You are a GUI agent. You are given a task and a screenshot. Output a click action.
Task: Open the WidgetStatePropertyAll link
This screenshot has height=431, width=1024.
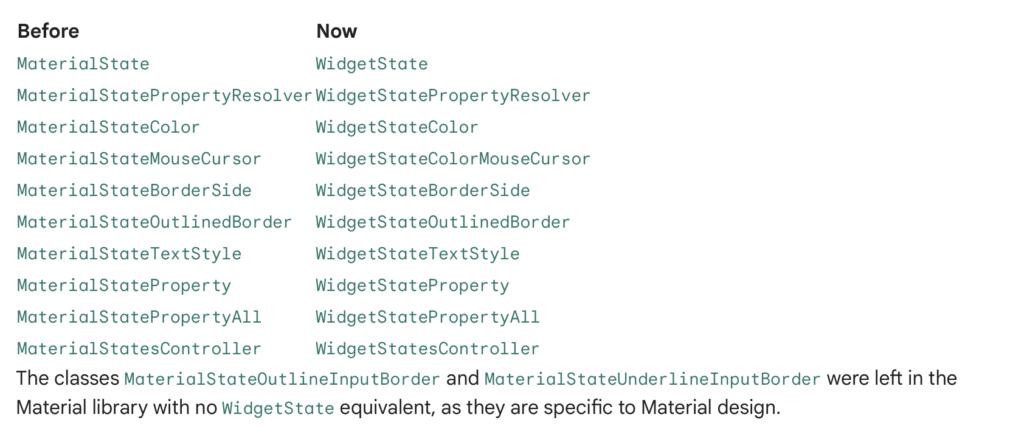click(x=427, y=317)
